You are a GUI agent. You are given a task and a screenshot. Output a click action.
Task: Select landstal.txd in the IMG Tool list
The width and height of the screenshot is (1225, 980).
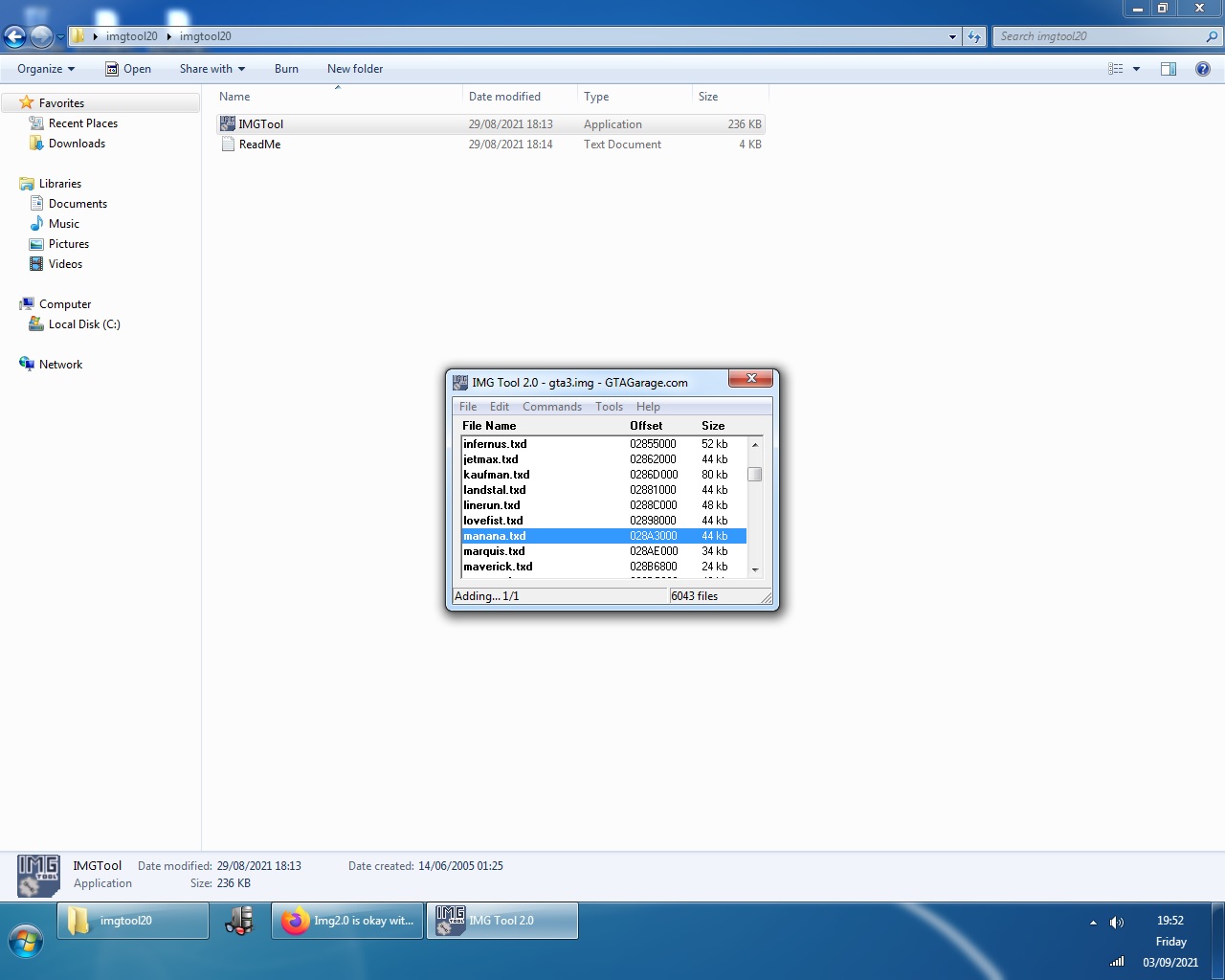coord(603,490)
